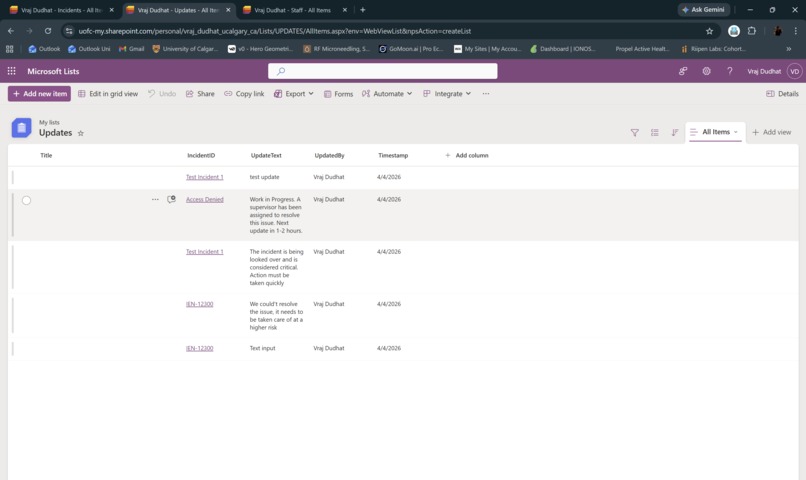Open the Outlook Uni bookmark
806x480 pixels.
coord(89,49)
